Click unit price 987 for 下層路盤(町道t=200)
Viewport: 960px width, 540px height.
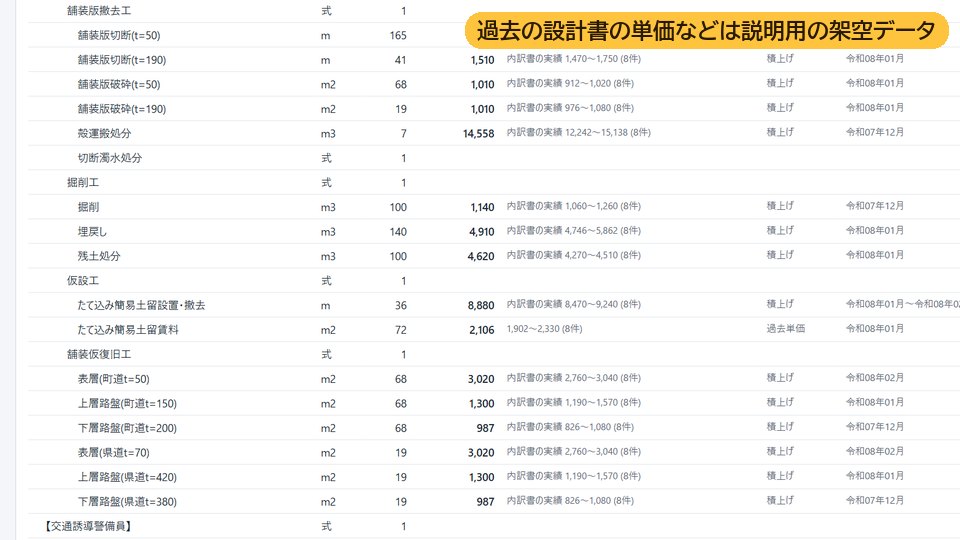click(x=486, y=427)
